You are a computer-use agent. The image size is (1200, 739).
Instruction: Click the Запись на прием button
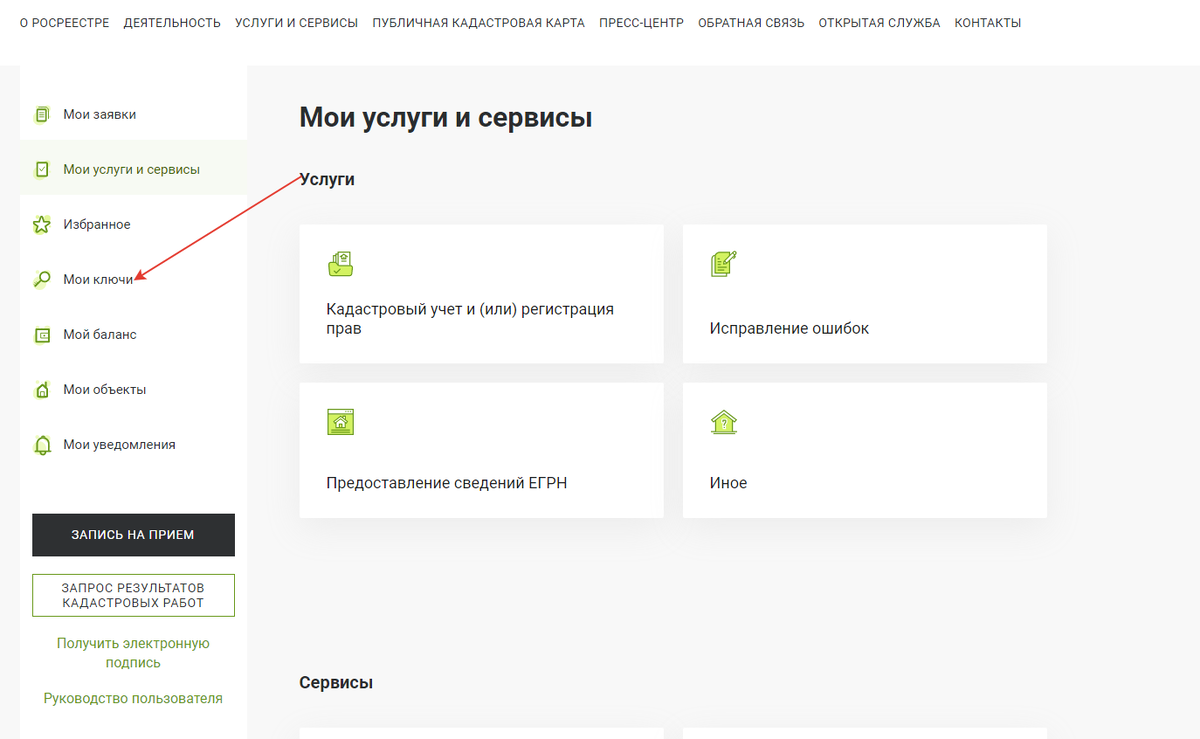pos(133,535)
